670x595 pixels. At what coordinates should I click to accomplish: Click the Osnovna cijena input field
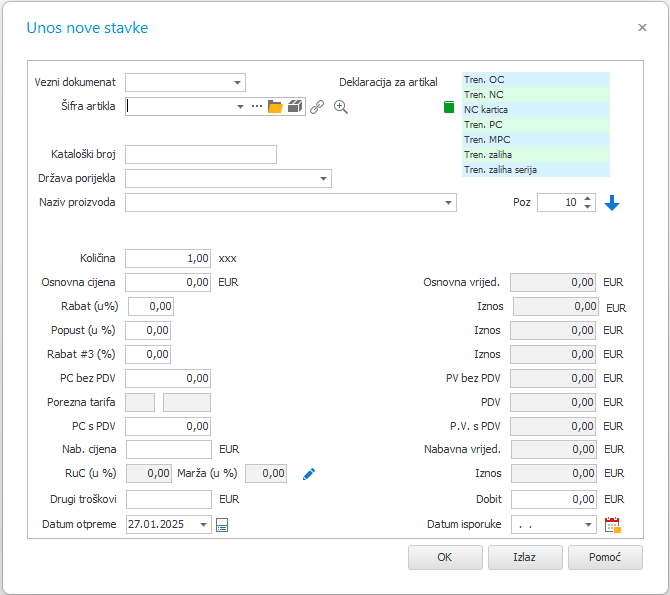tap(168, 283)
